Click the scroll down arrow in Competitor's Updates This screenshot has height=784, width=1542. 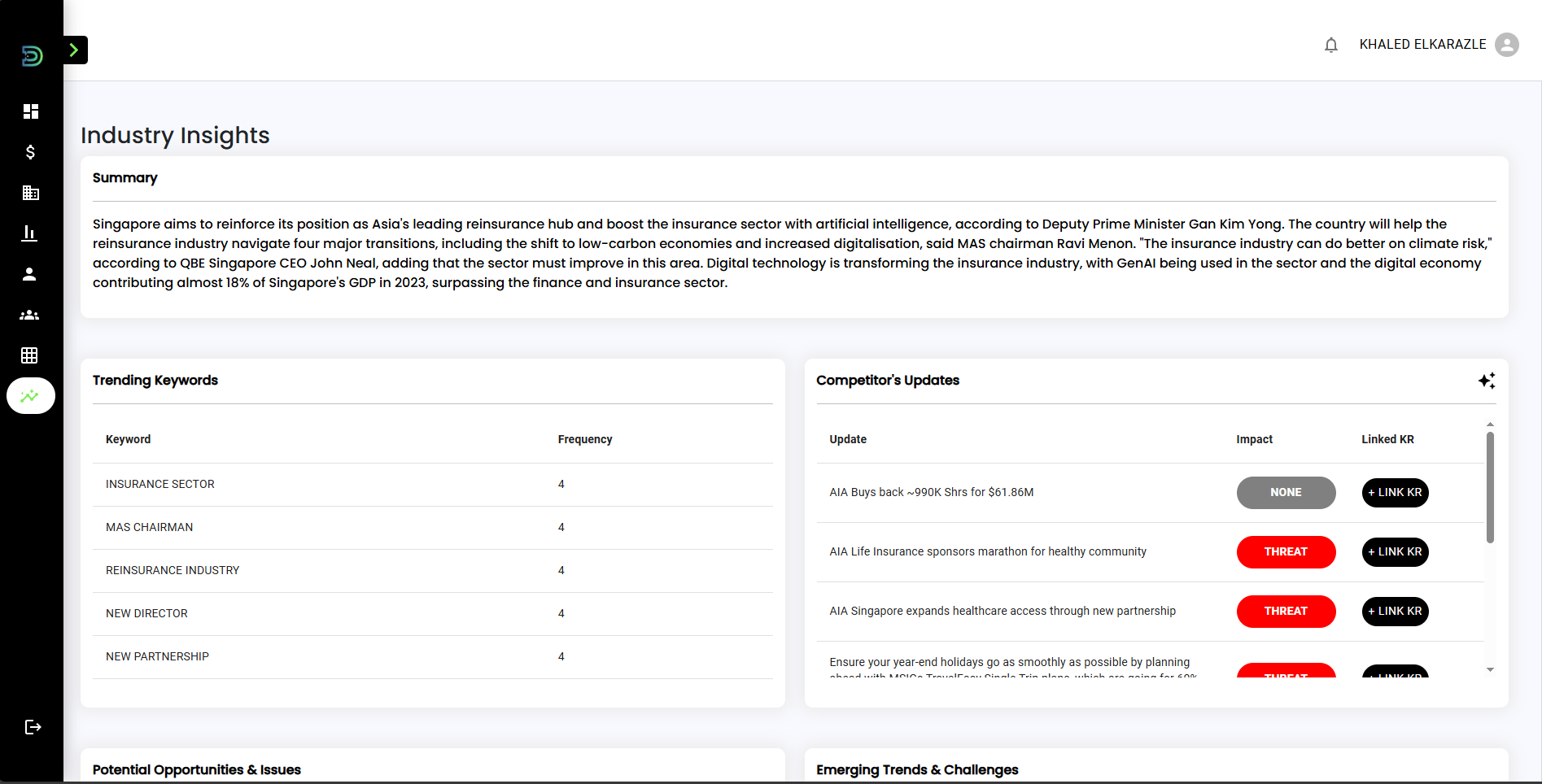(1490, 670)
